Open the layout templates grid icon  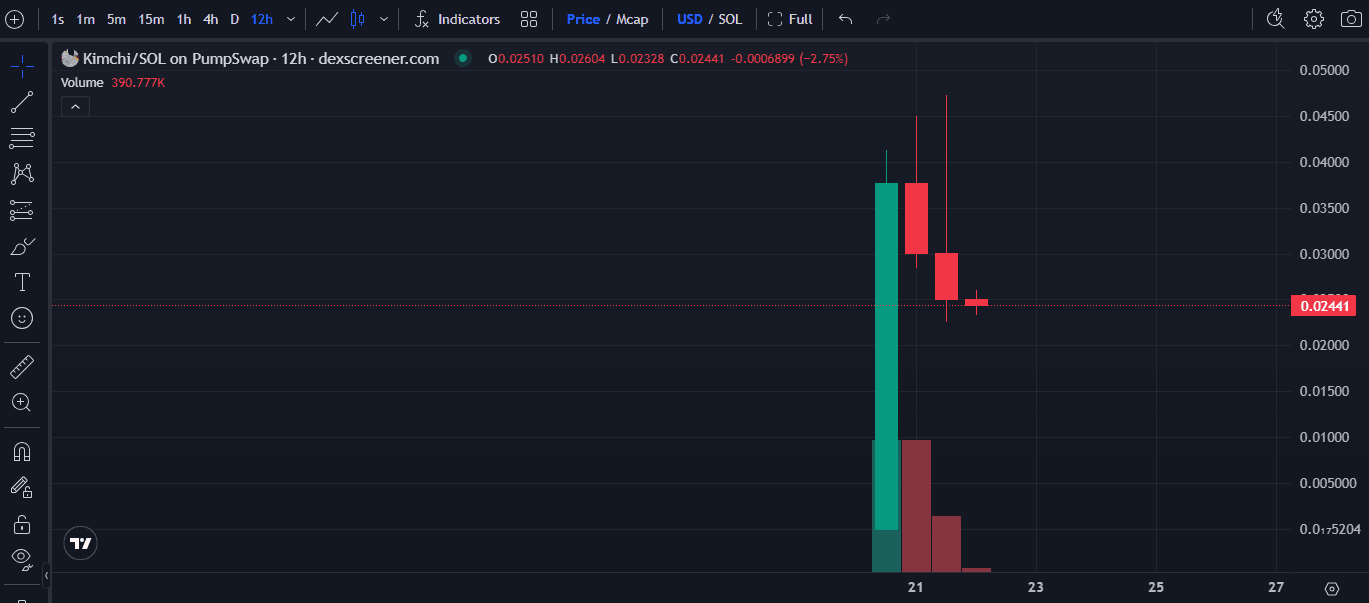coord(529,19)
